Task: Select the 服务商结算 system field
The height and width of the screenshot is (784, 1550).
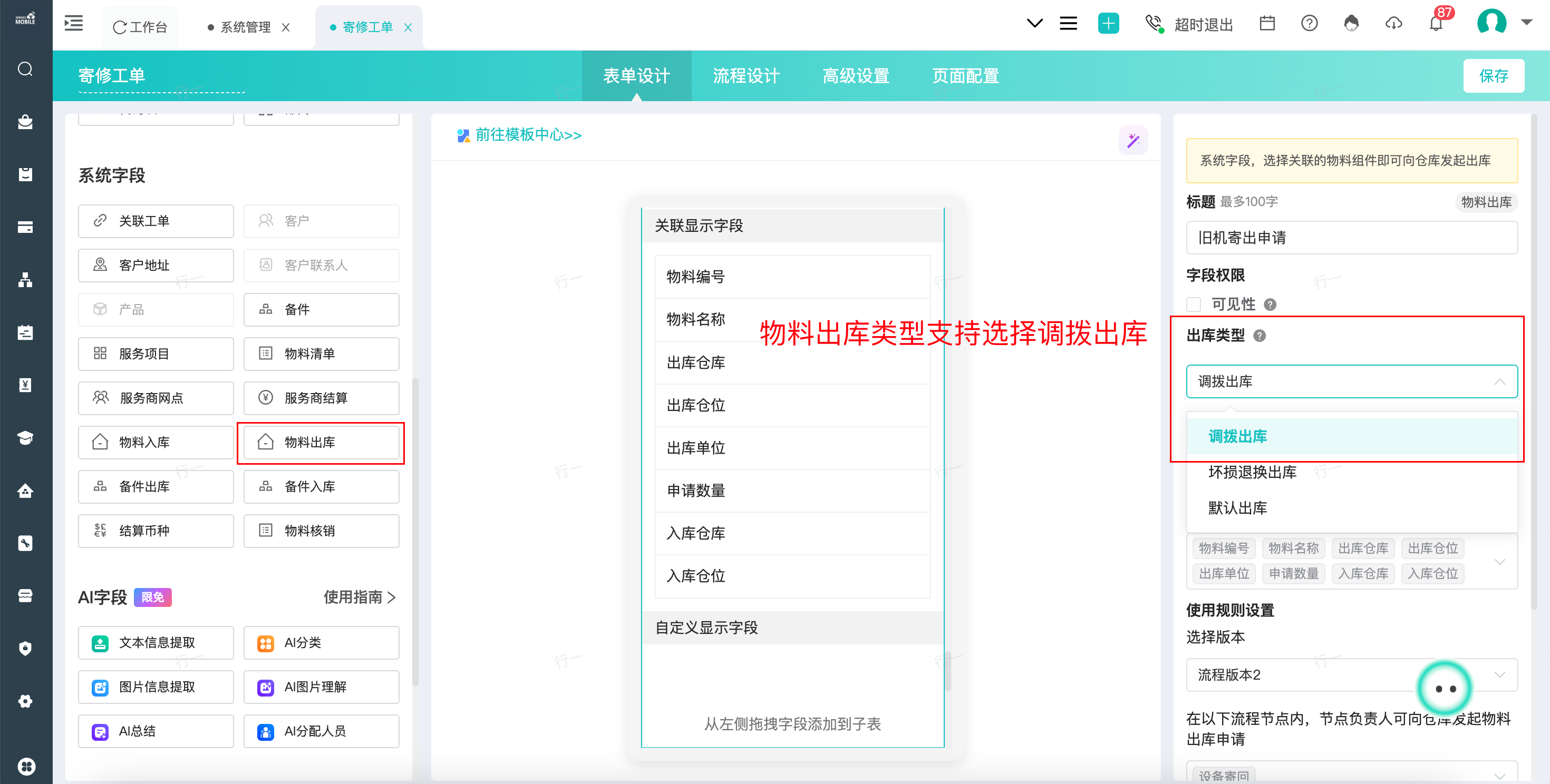Action: 321,398
